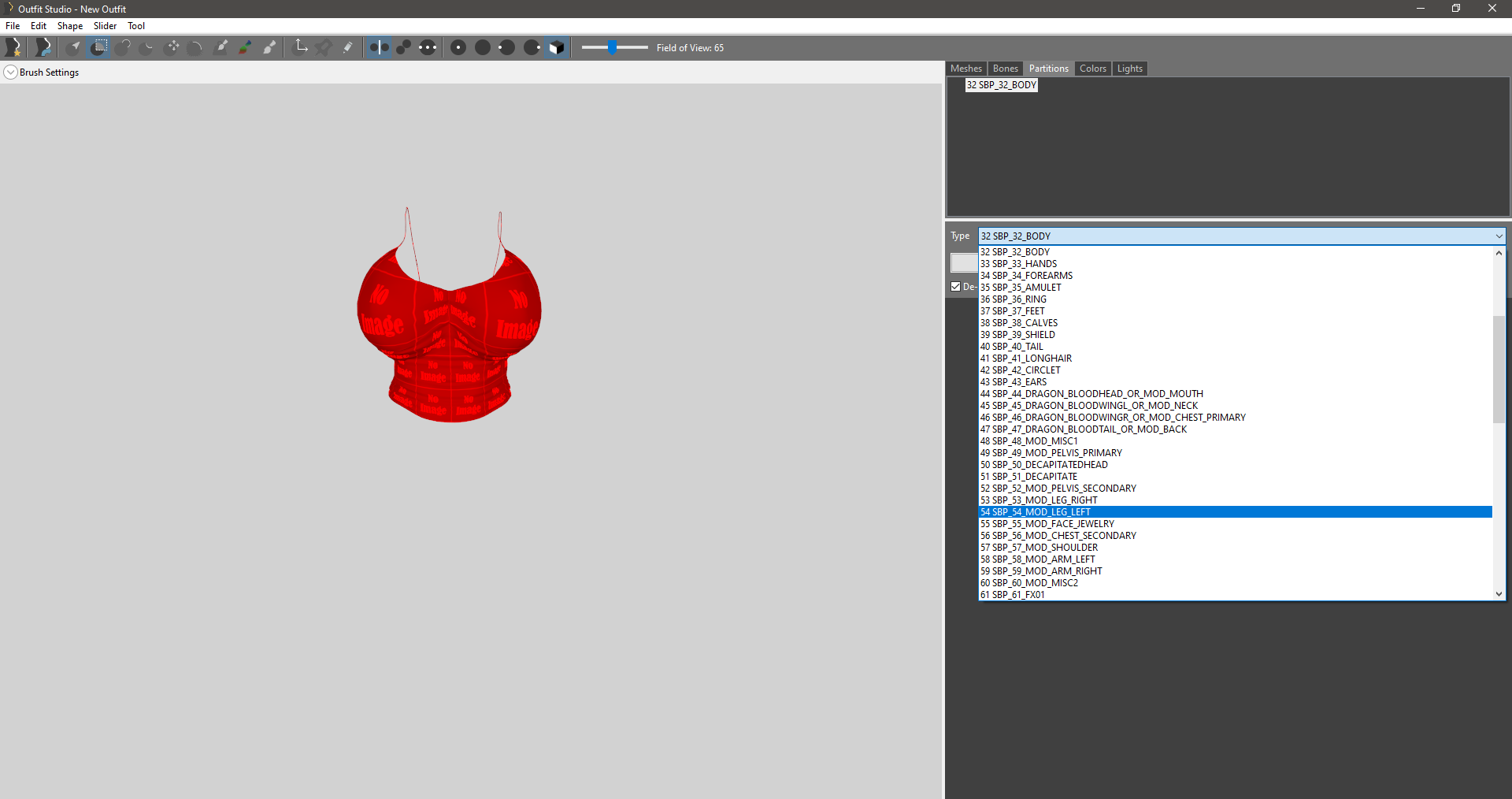Open the Edit menu
This screenshot has height=799, width=1512.
[39, 26]
